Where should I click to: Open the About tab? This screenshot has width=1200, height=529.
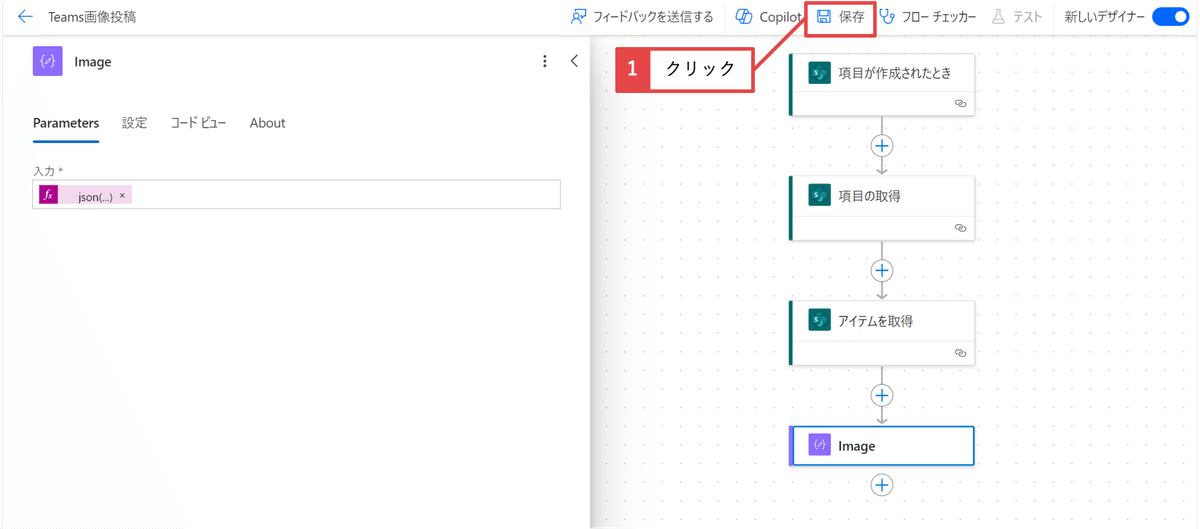pos(267,123)
